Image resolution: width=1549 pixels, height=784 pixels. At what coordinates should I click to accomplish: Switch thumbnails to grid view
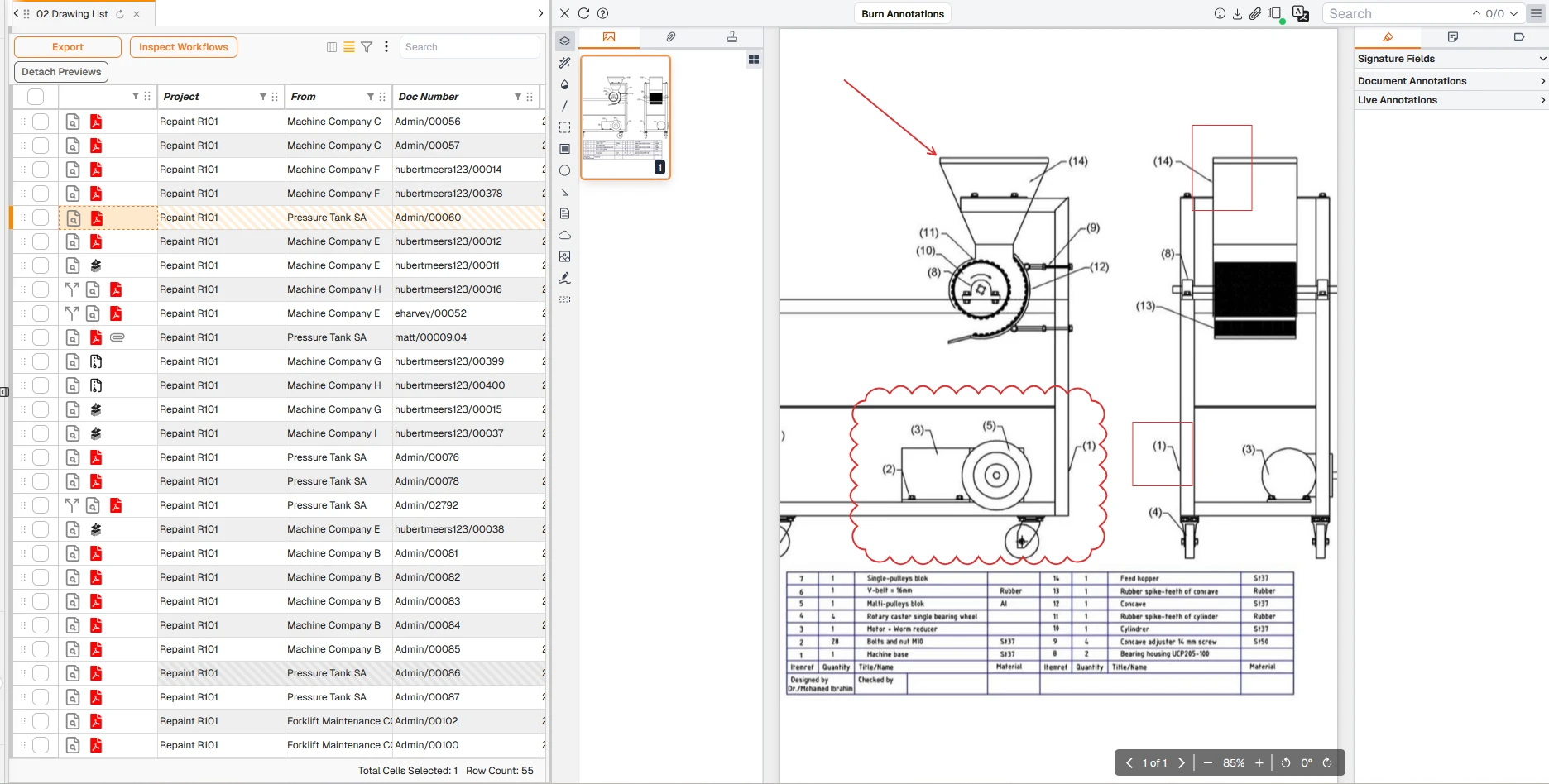754,60
